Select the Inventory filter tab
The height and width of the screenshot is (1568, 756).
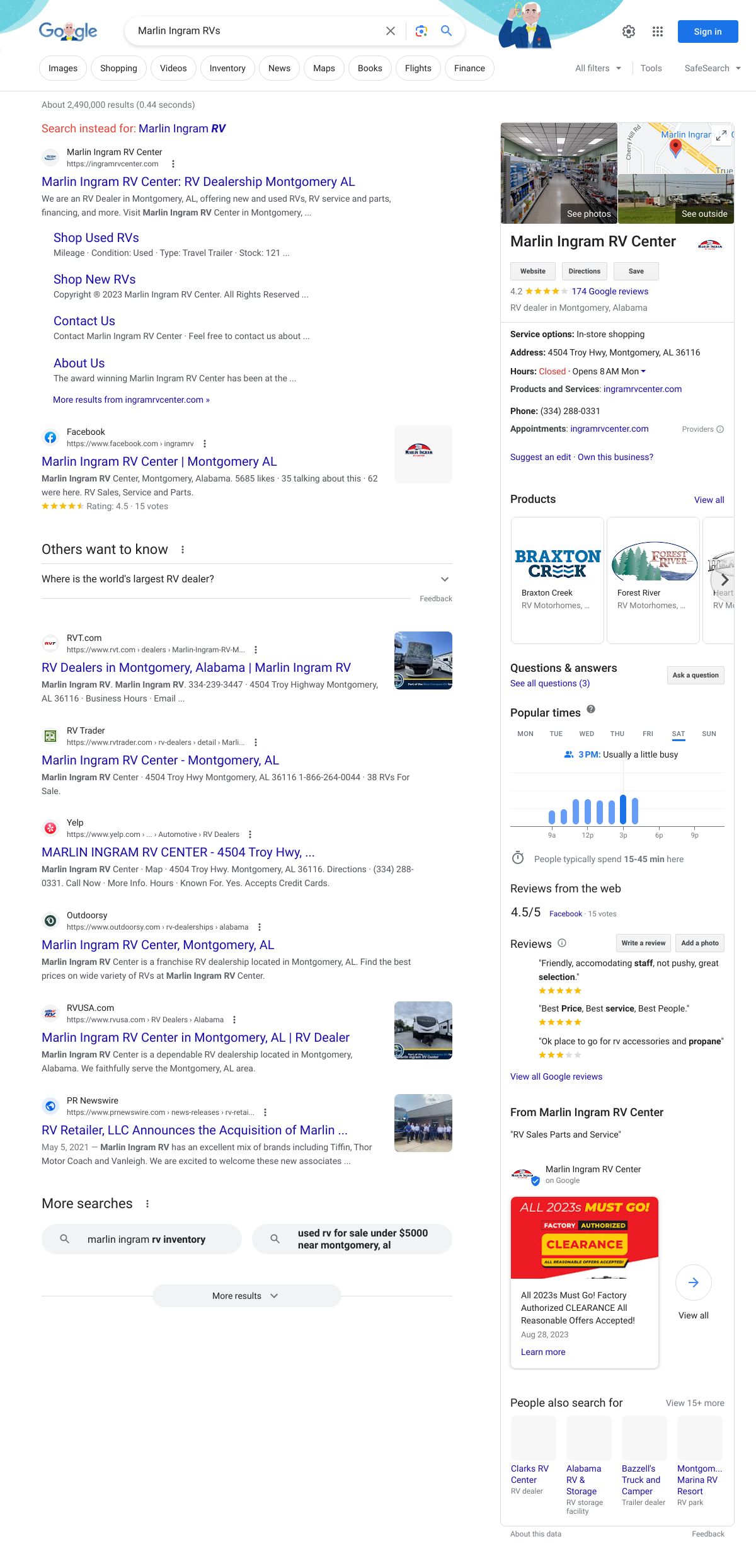(x=227, y=68)
